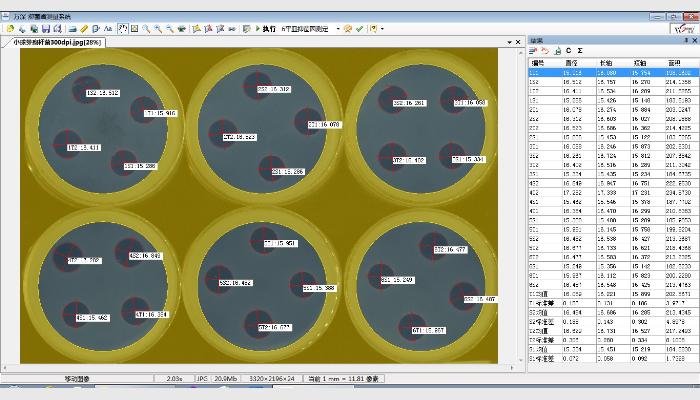This screenshot has height=400, width=700.
Task: Click the text 'Aa' annotation tool
Action: (x=108, y=29)
